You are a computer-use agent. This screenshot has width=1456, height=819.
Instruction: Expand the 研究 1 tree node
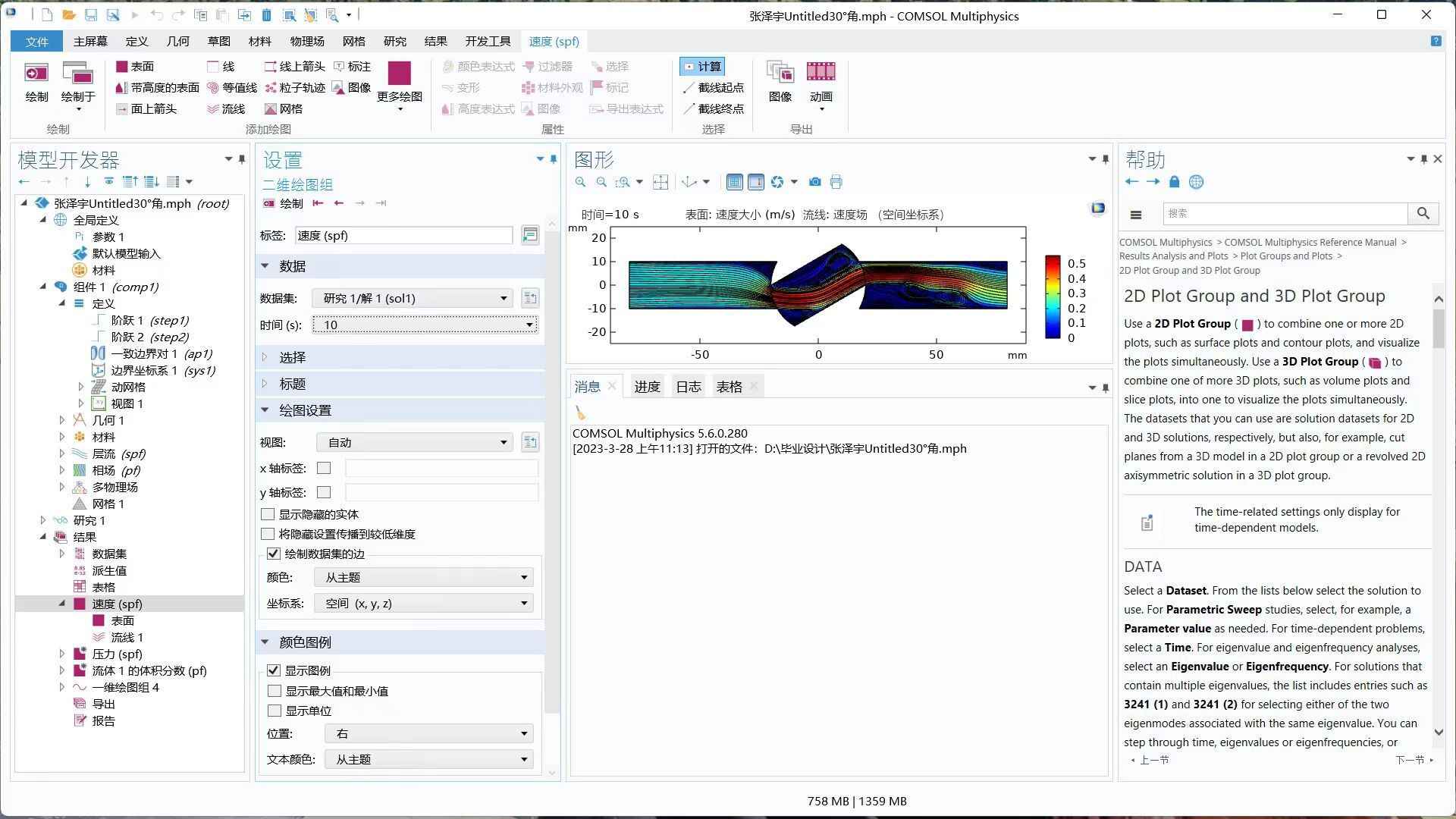tap(43, 520)
